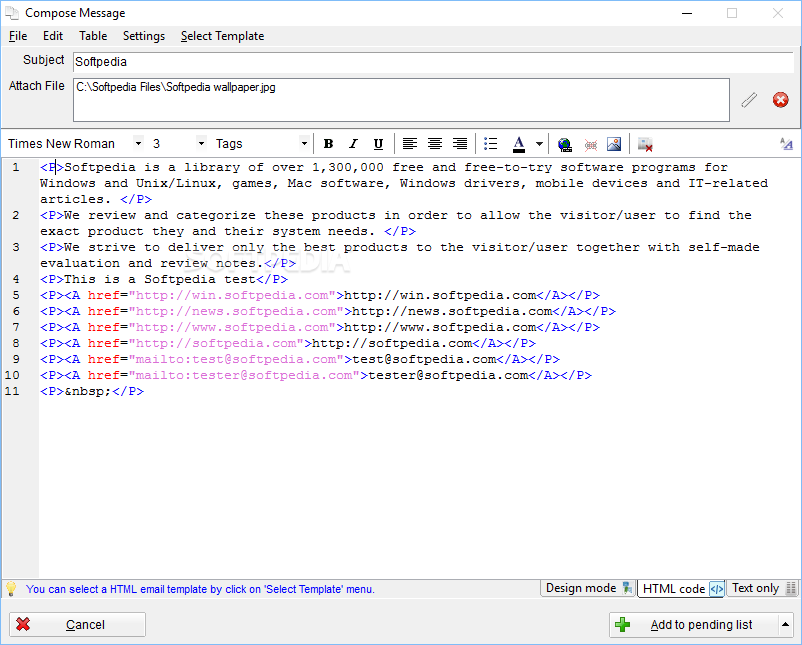This screenshot has width=802, height=645.
Task: Click 'We review and categorize' paragraph text
Action: 396,223
